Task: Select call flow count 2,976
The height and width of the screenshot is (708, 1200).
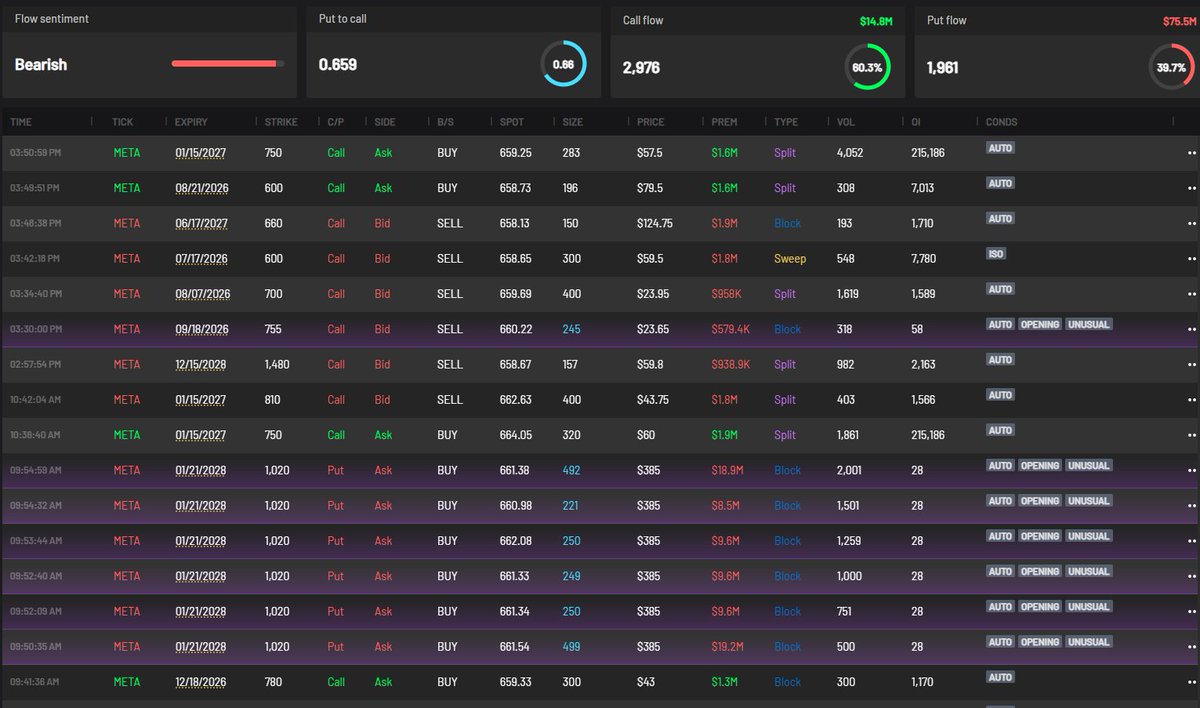Action: [641, 68]
